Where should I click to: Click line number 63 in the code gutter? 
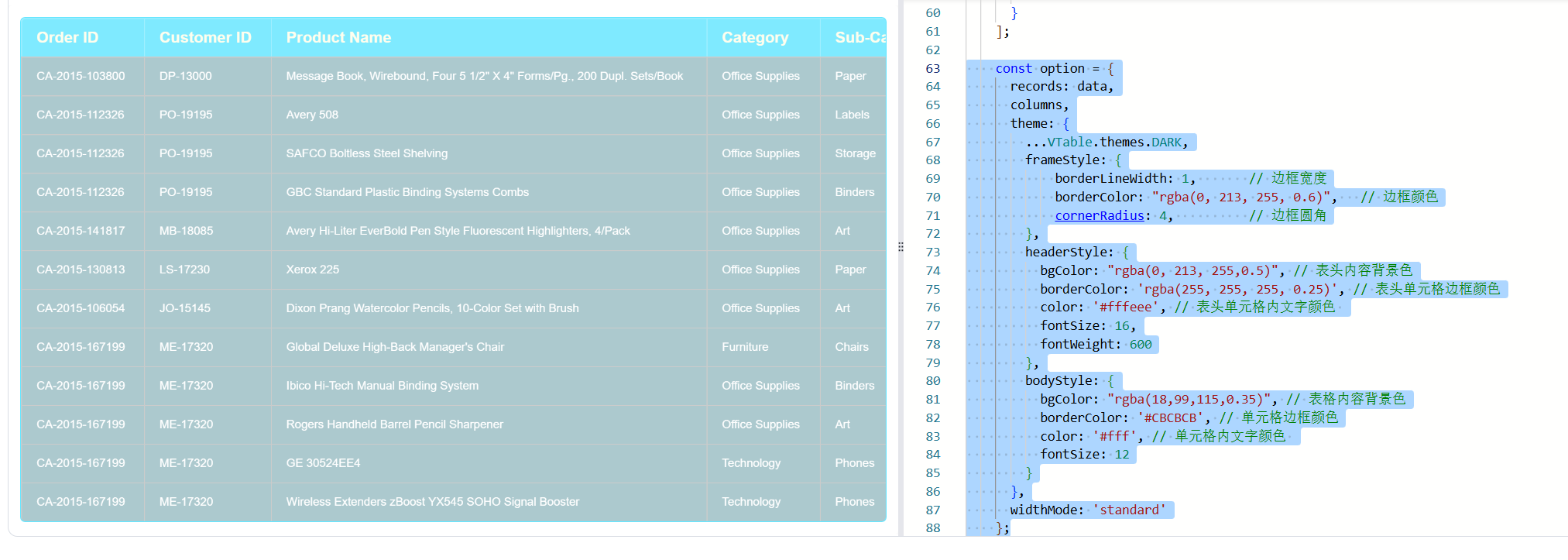pos(932,68)
